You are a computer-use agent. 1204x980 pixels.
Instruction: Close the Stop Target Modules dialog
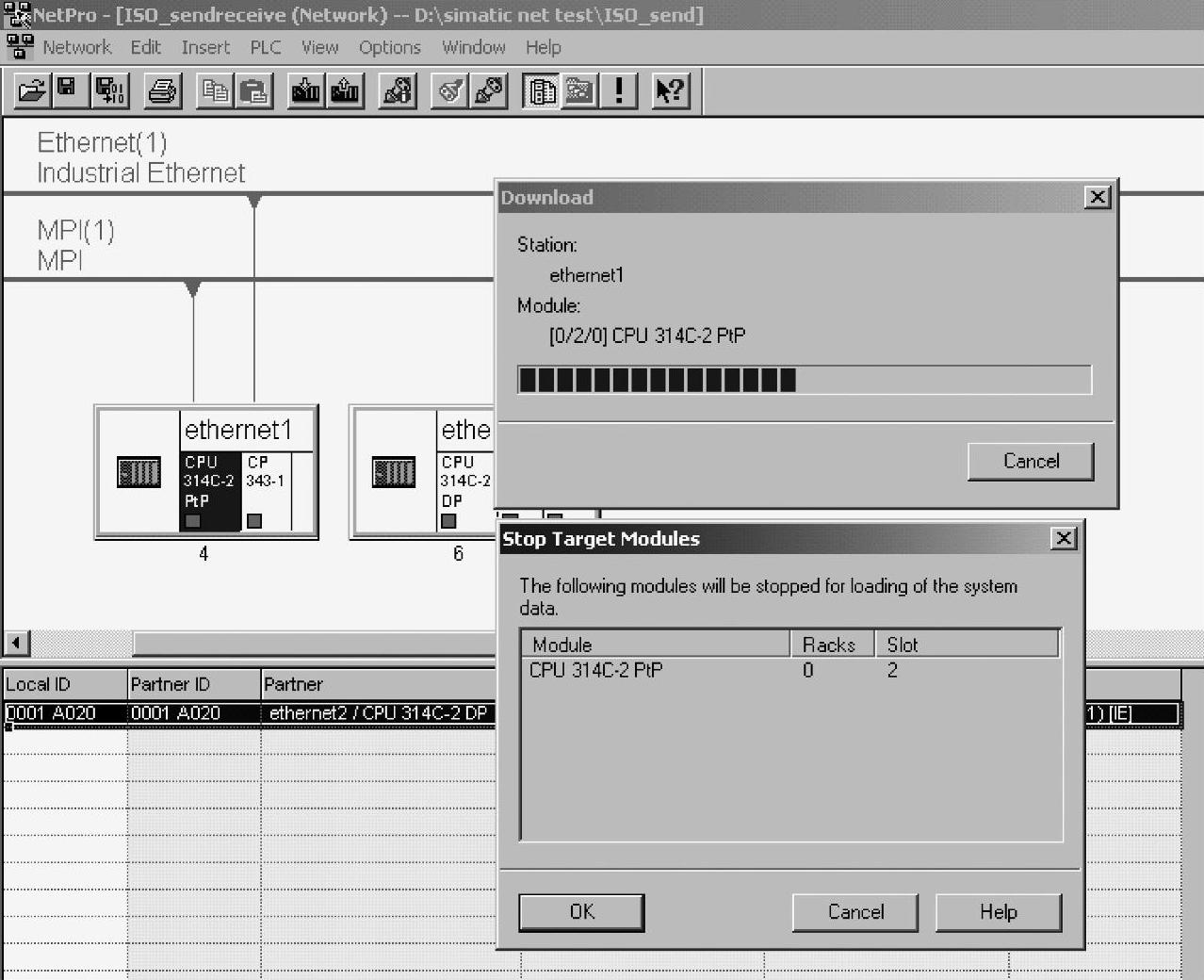[x=1064, y=538]
